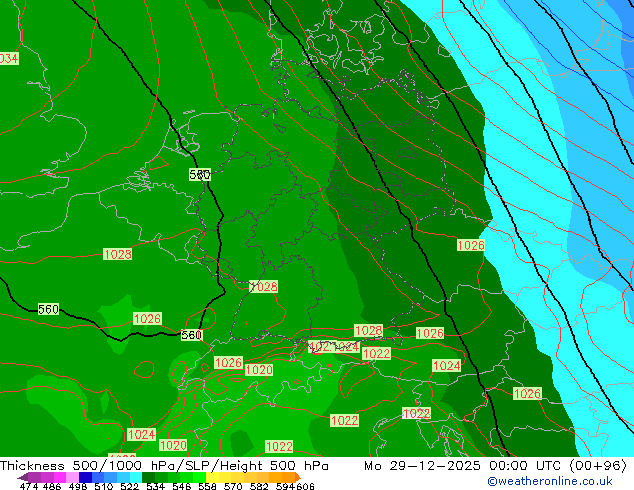Click the 1022 label with the white background
Viewport: 634px width, 490px height.
click(x=416, y=414)
